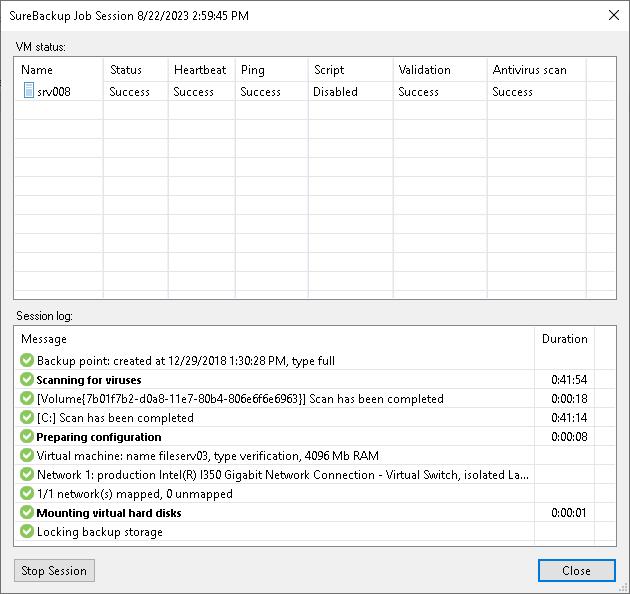Select the Scanning for viruses log entry
This screenshot has width=630, height=594.
pos(89,380)
